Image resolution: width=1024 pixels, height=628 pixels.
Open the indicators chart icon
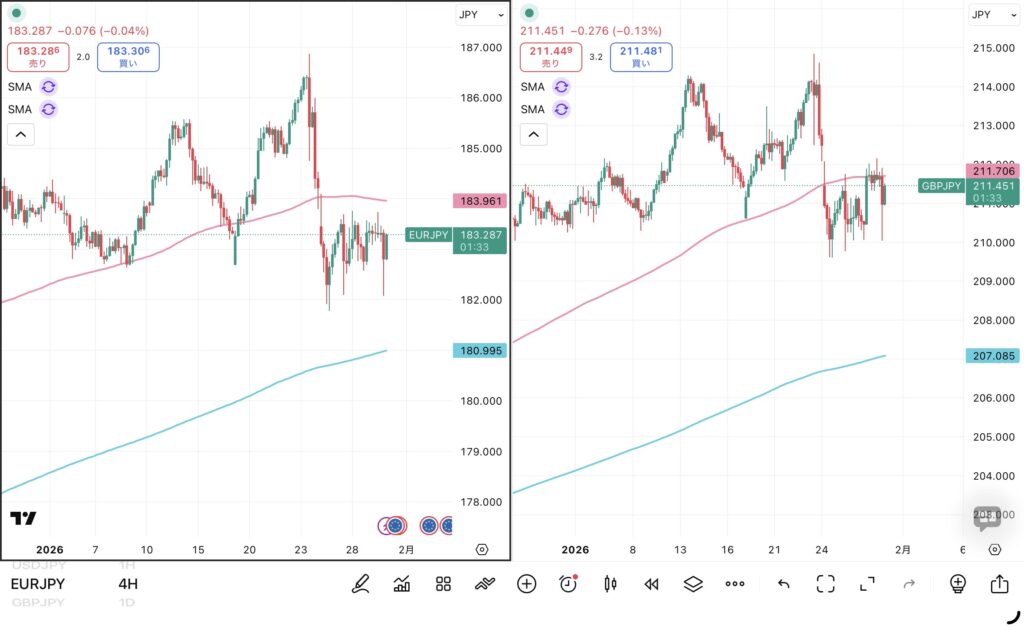pos(402,584)
